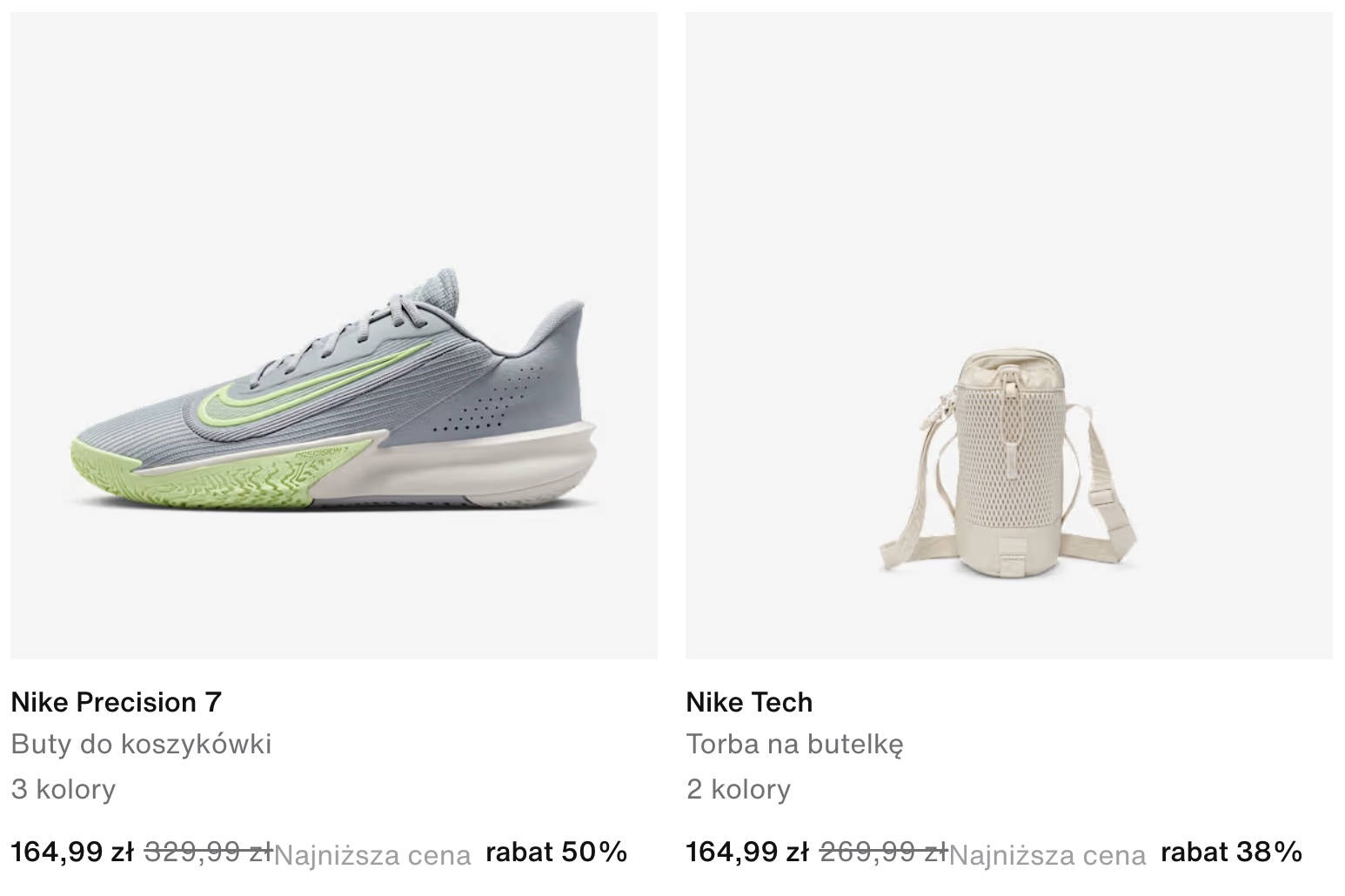Screen dimensions: 1345x896
Task: Open the Nike Precision 7 shoe image
Action: (x=334, y=335)
